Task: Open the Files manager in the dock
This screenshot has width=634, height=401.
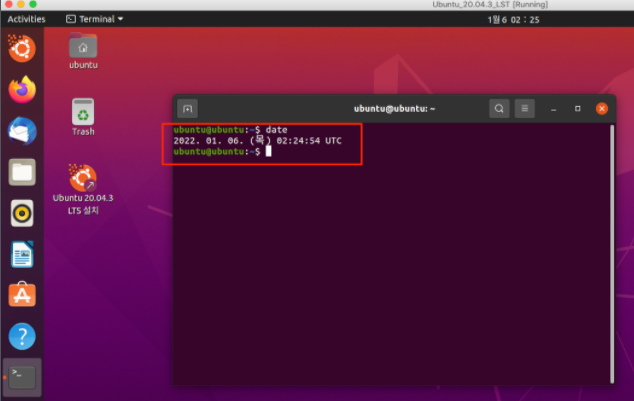Action: pyautogui.click(x=22, y=172)
